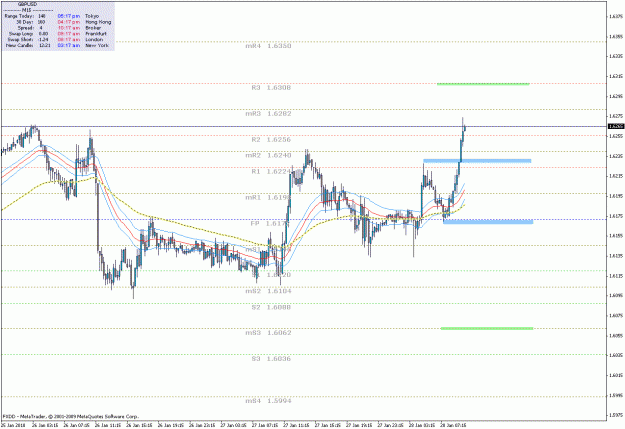Click the 28 Jan 07:15 time axis label
This screenshot has height=429, width=625.
(x=454, y=425)
